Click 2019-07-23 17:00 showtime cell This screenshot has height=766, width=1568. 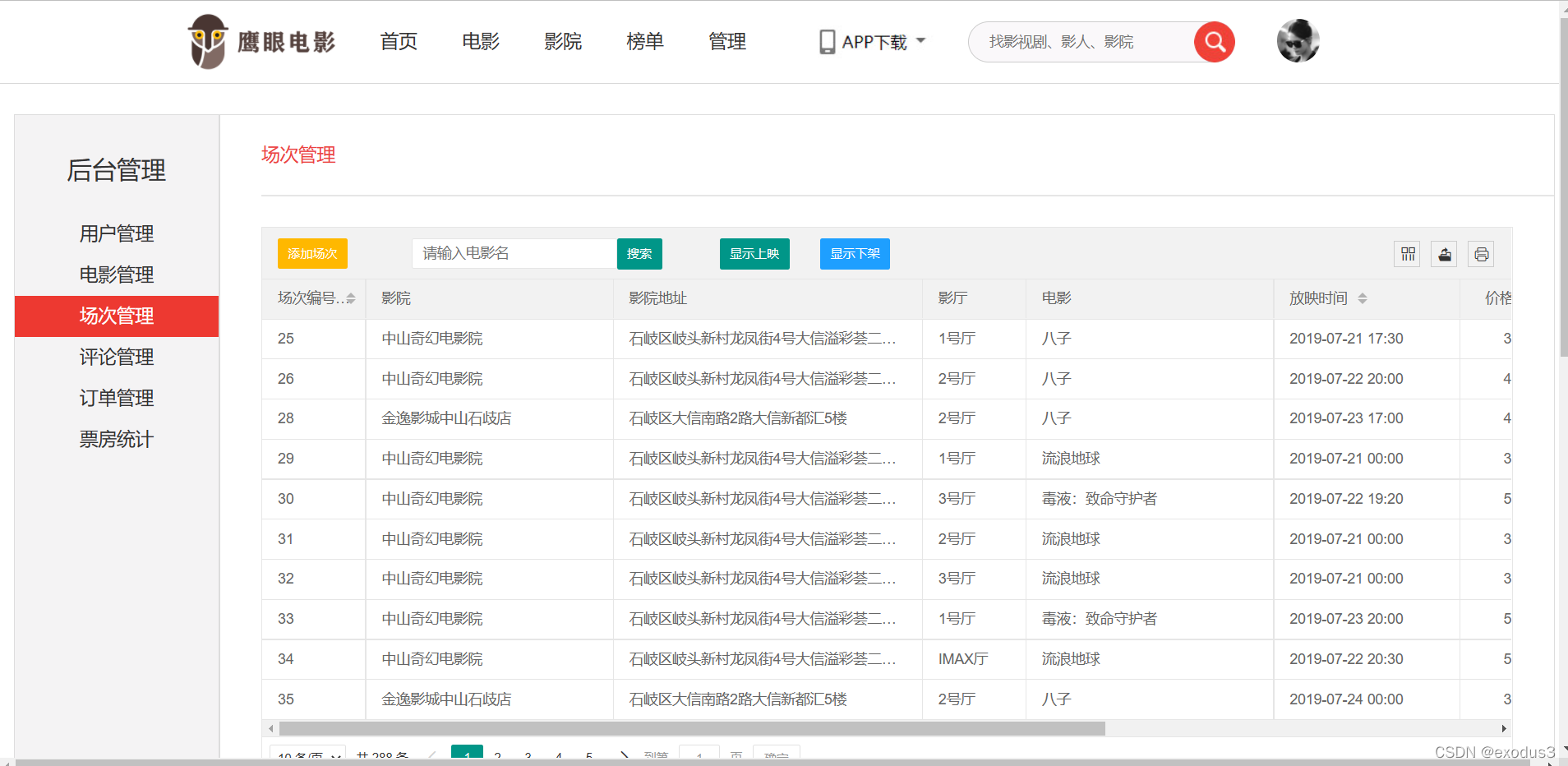coord(1346,418)
